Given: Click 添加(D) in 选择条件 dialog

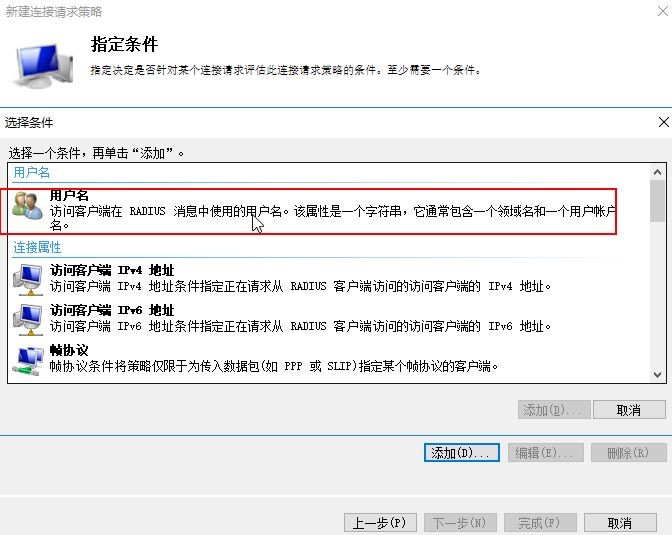Looking at the screenshot, I should (x=554, y=410).
